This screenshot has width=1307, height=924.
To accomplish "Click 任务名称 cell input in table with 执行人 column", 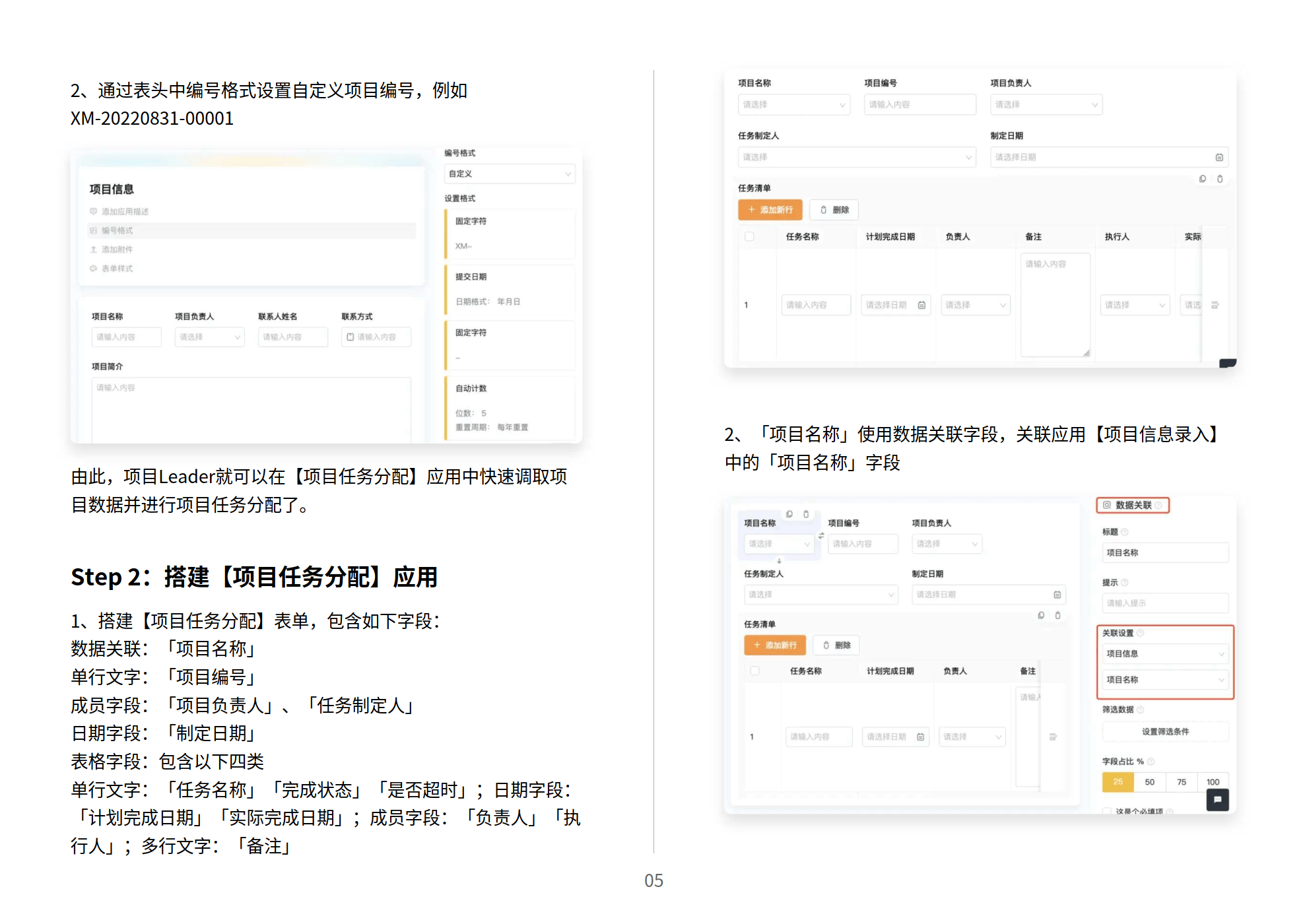I will [x=816, y=305].
